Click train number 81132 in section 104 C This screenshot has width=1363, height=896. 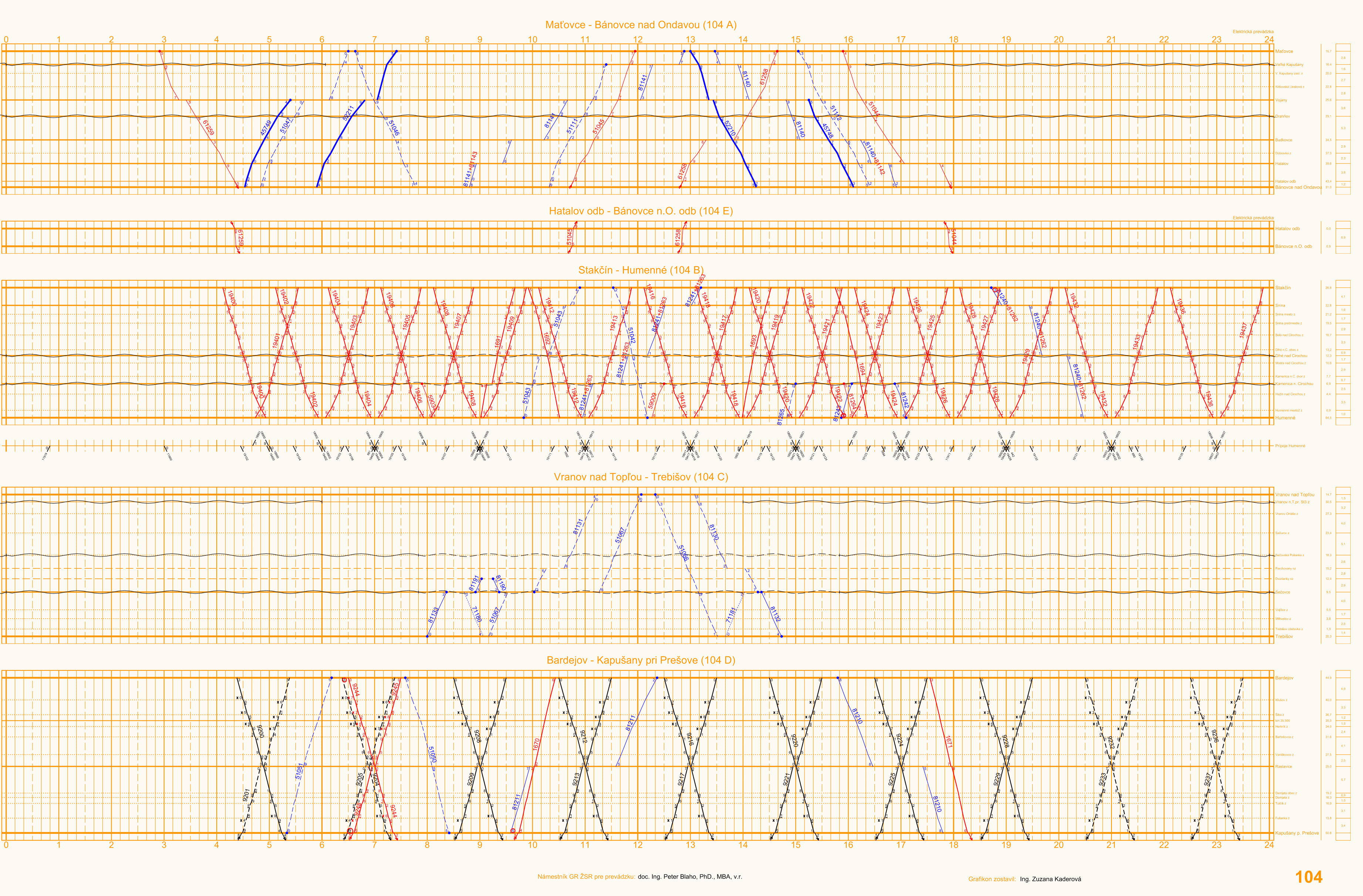(775, 614)
